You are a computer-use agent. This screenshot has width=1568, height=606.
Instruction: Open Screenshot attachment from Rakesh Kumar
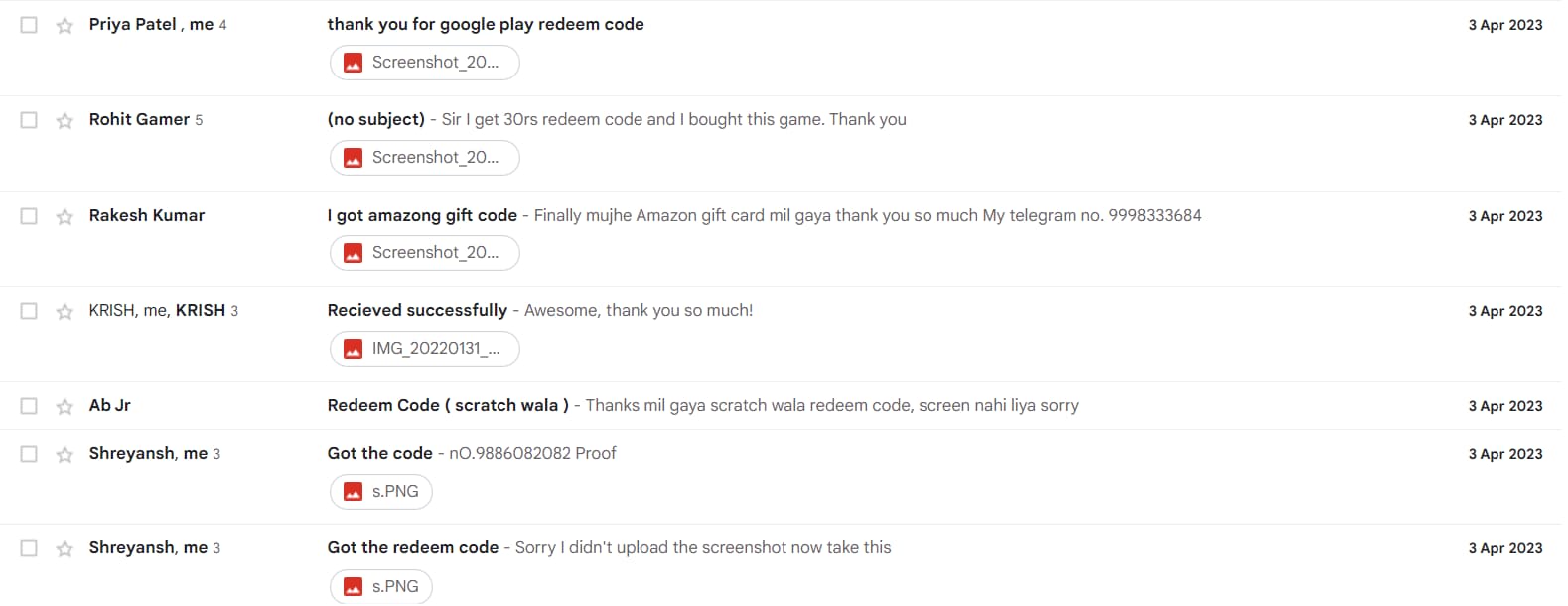(x=424, y=253)
